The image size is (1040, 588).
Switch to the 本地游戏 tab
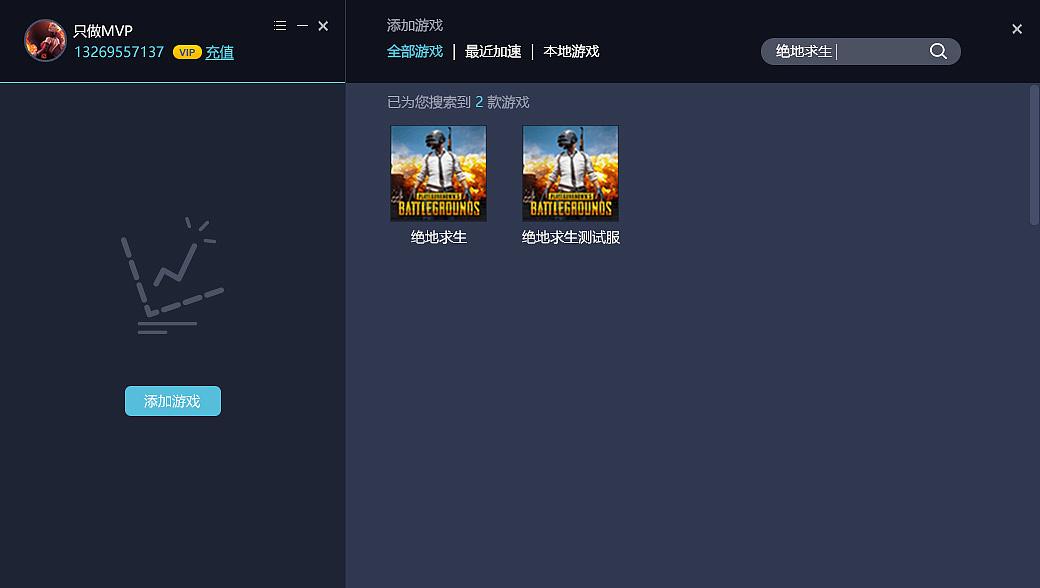point(571,52)
